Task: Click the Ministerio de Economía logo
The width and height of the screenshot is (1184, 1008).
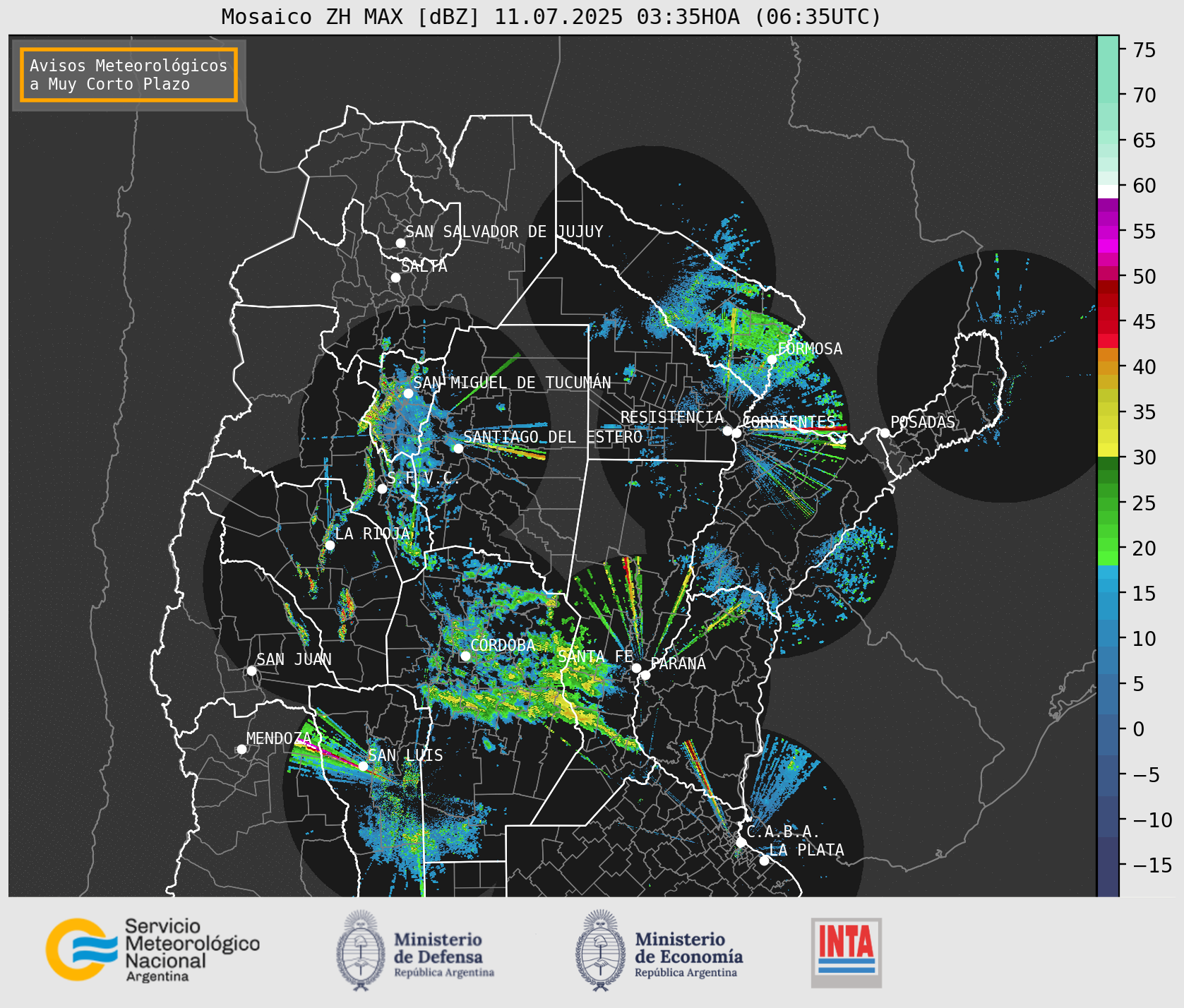Action: click(x=659, y=950)
